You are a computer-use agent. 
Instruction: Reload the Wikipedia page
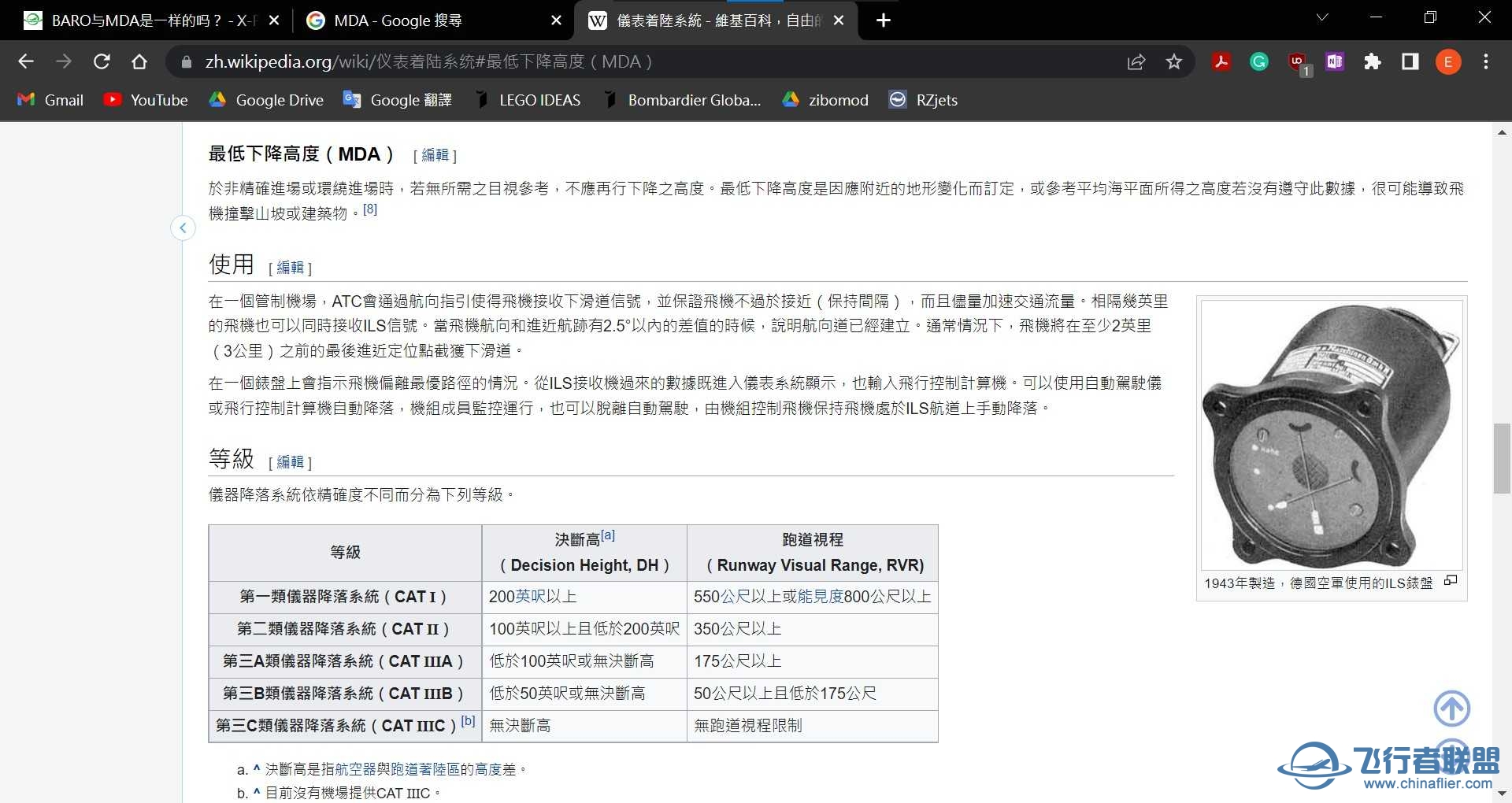[x=102, y=61]
